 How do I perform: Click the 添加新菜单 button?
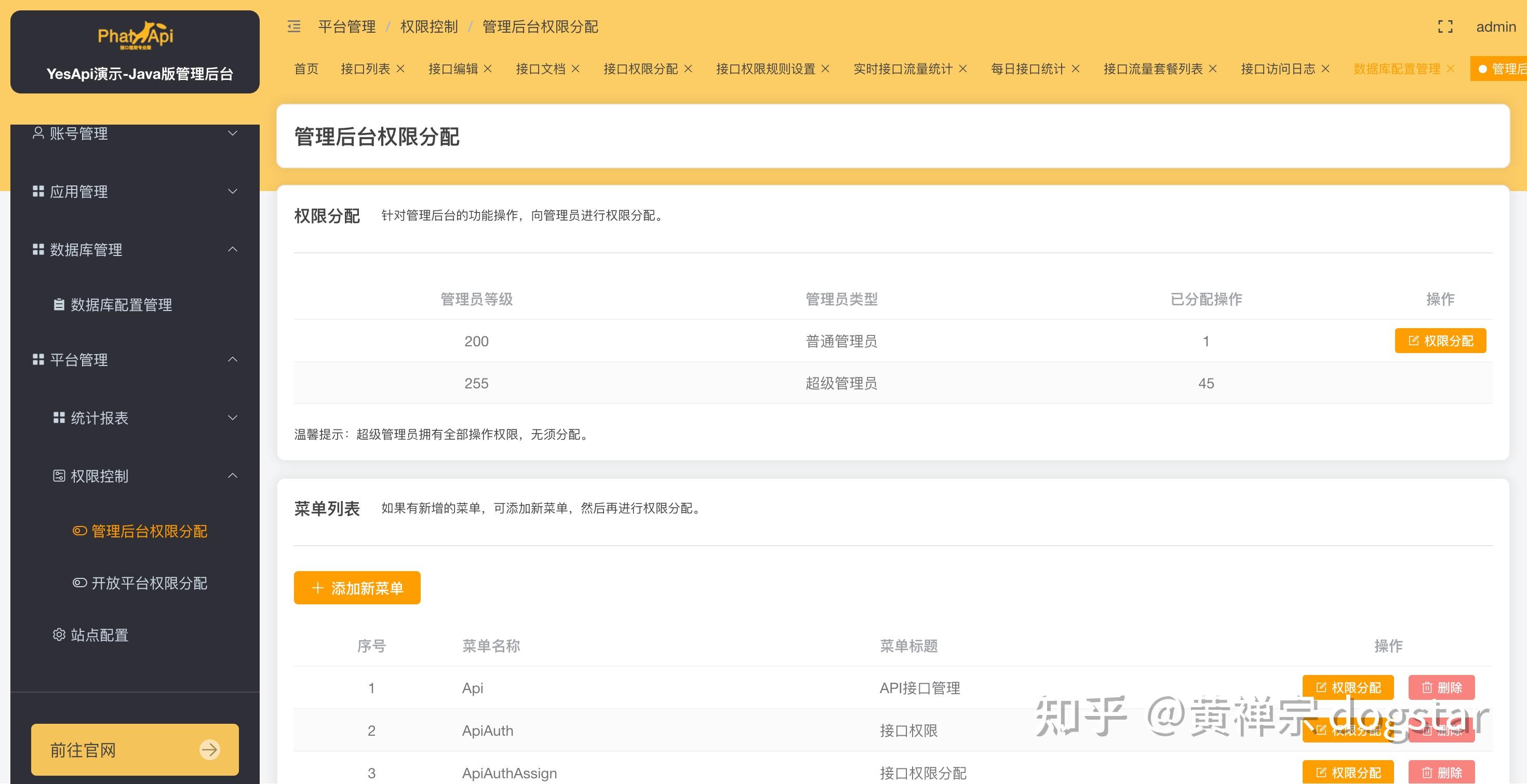pos(356,588)
